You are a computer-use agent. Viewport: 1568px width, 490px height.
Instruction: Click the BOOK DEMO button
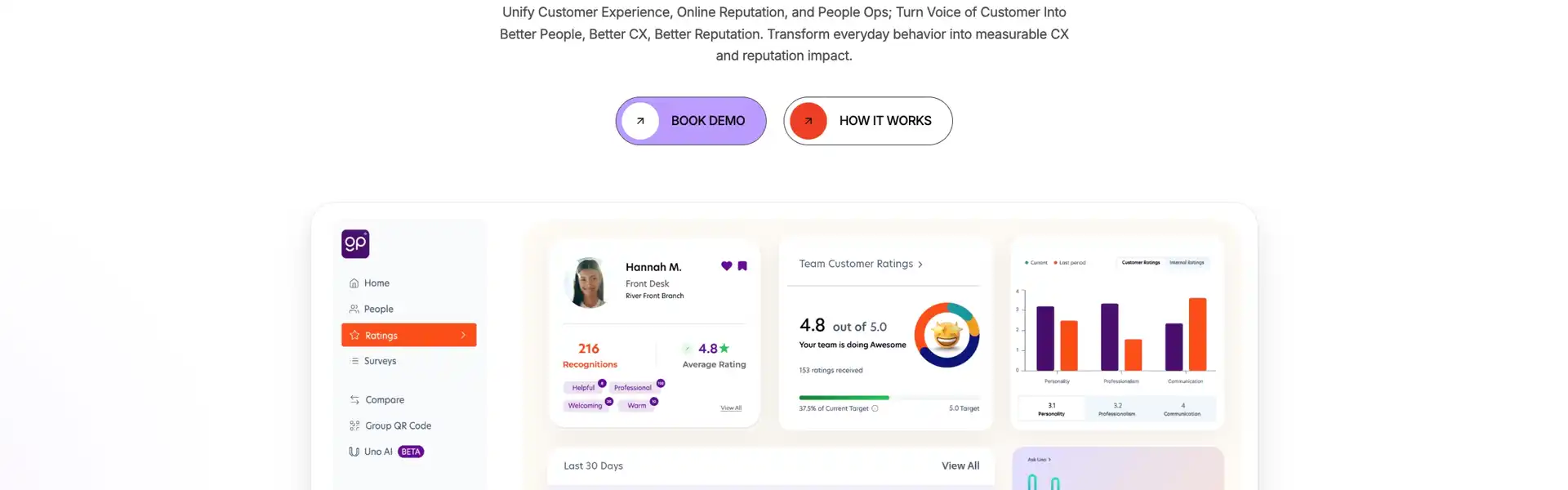(691, 121)
